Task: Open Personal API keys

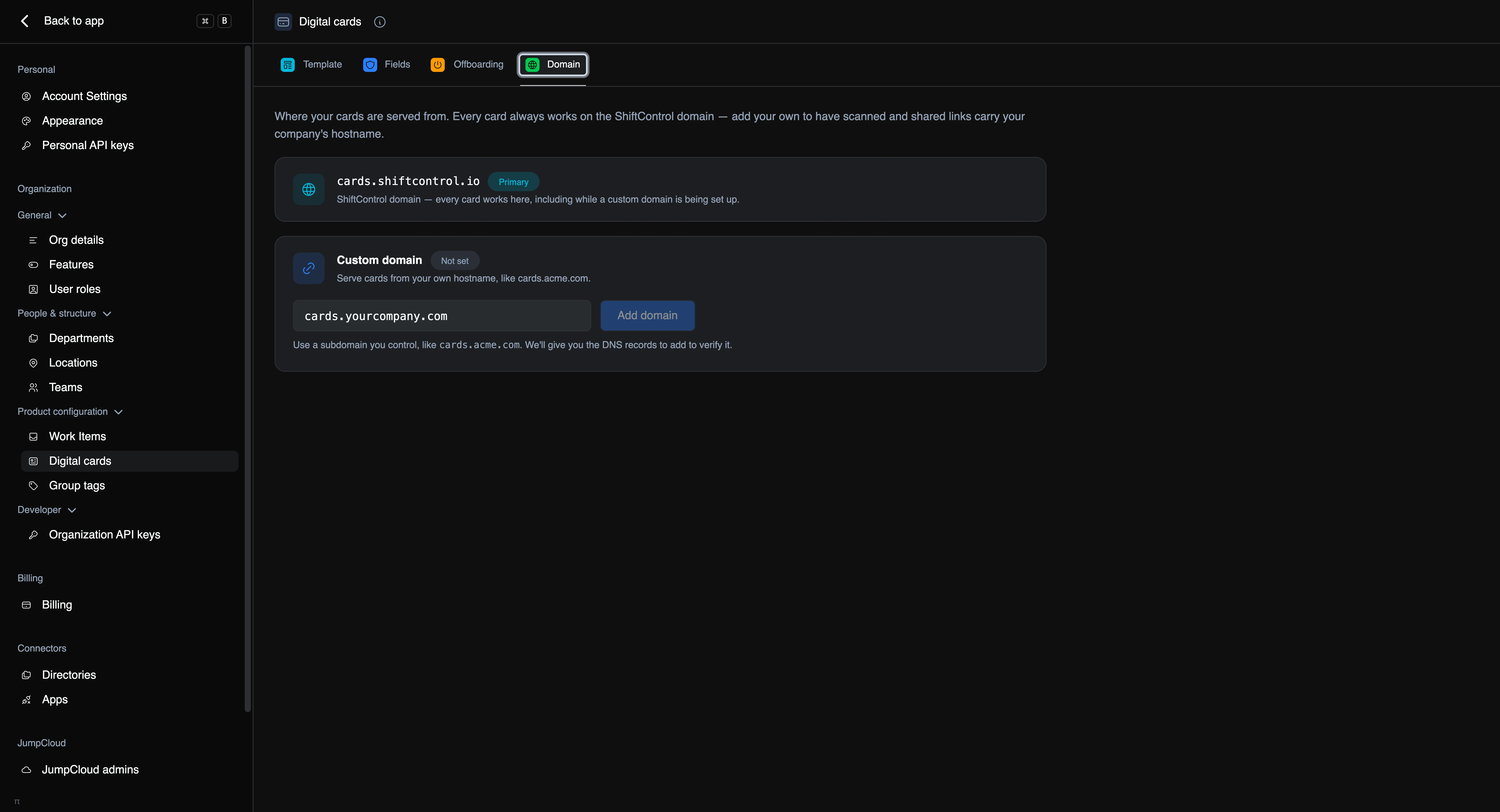Action: (x=126, y=146)
